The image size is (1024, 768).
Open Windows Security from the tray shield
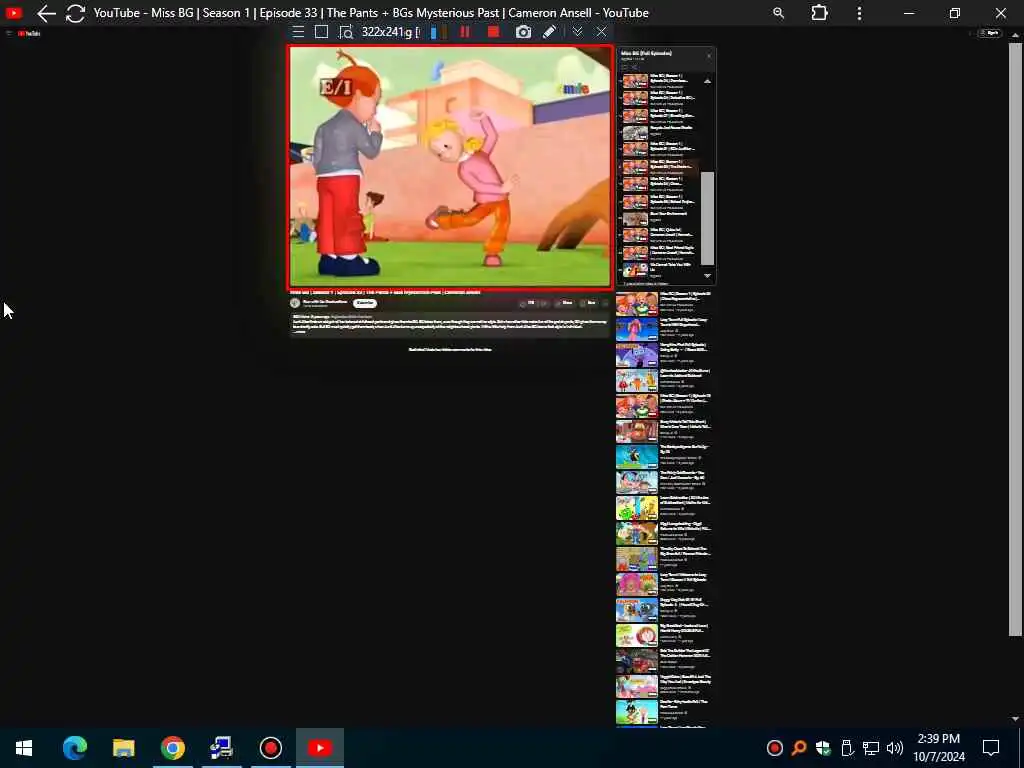pyautogui.click(x=823, y=748)
